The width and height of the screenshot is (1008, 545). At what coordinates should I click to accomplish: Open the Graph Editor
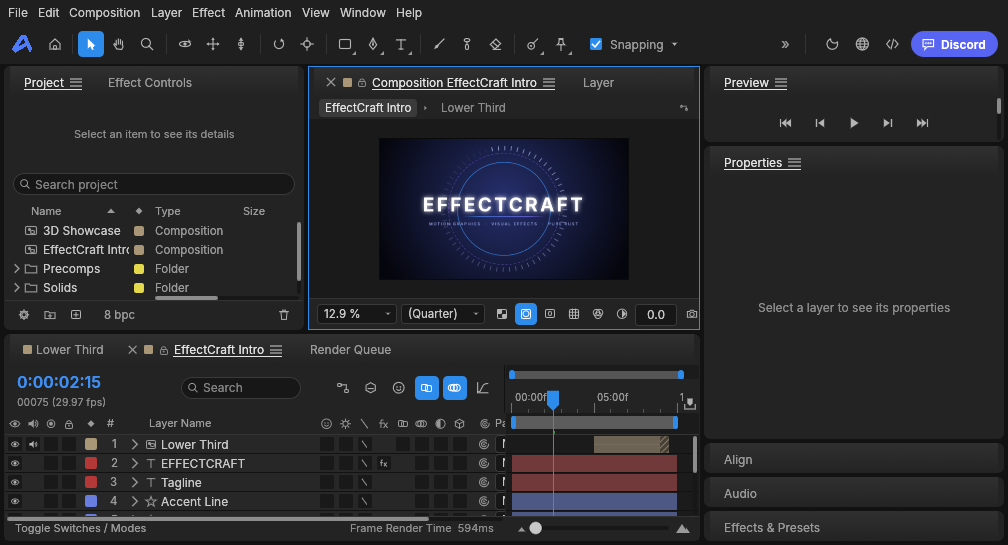483,388
